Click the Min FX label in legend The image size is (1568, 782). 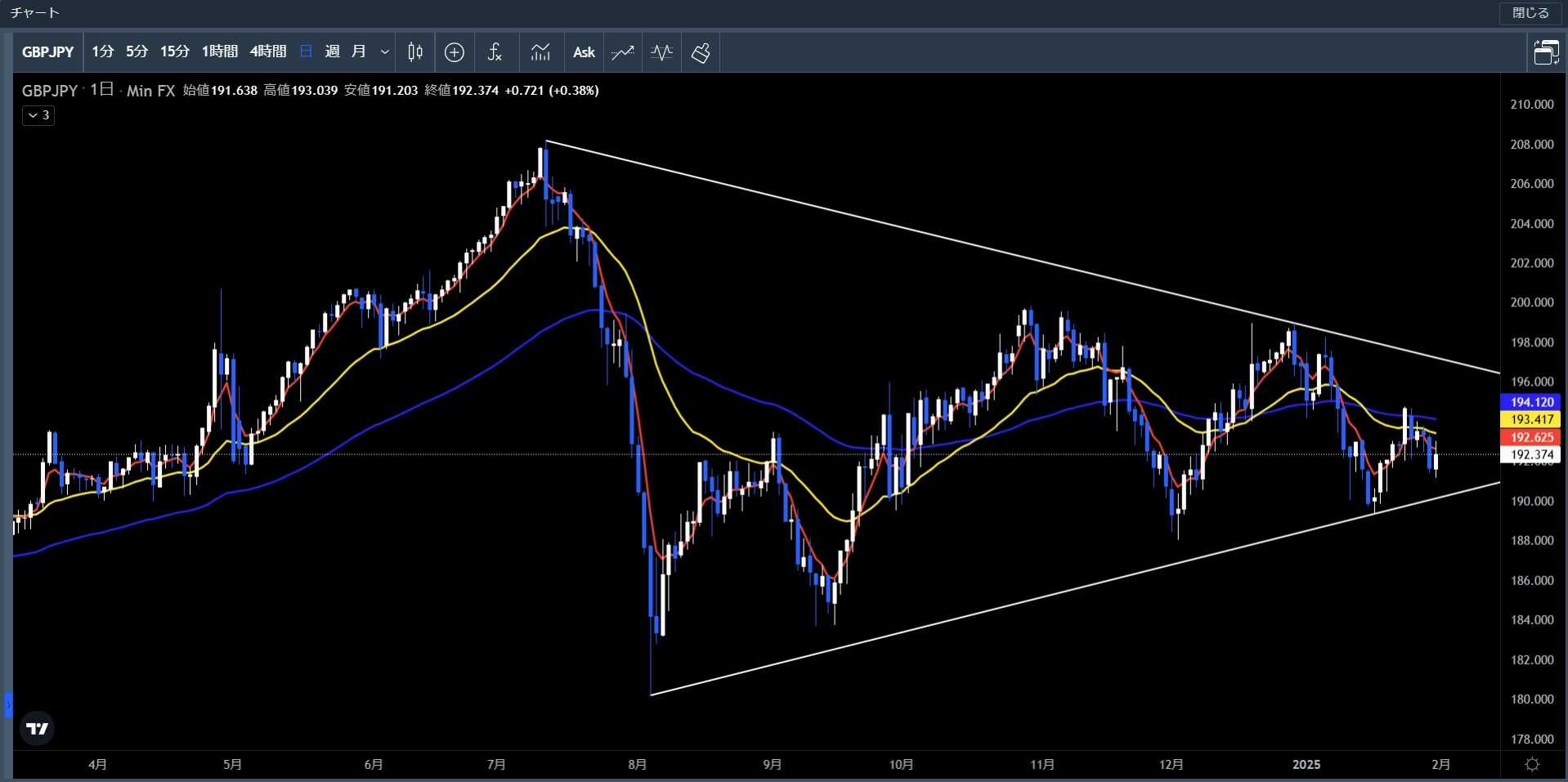point(150,91)
